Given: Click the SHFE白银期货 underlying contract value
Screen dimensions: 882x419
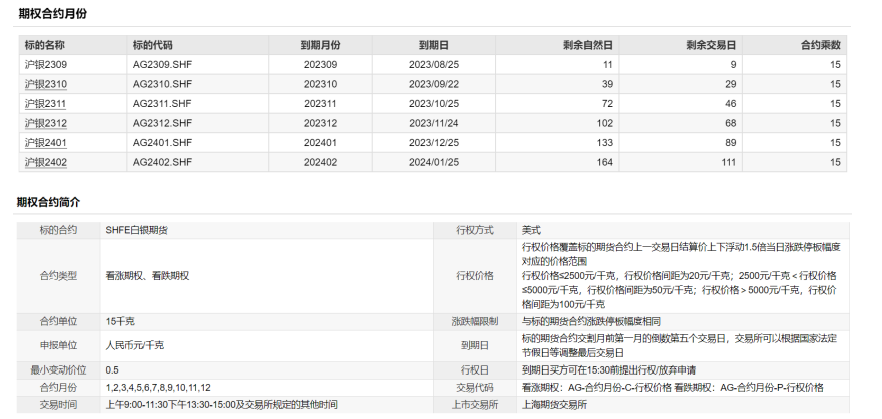Looking at the screenshot, I should 137,230.
